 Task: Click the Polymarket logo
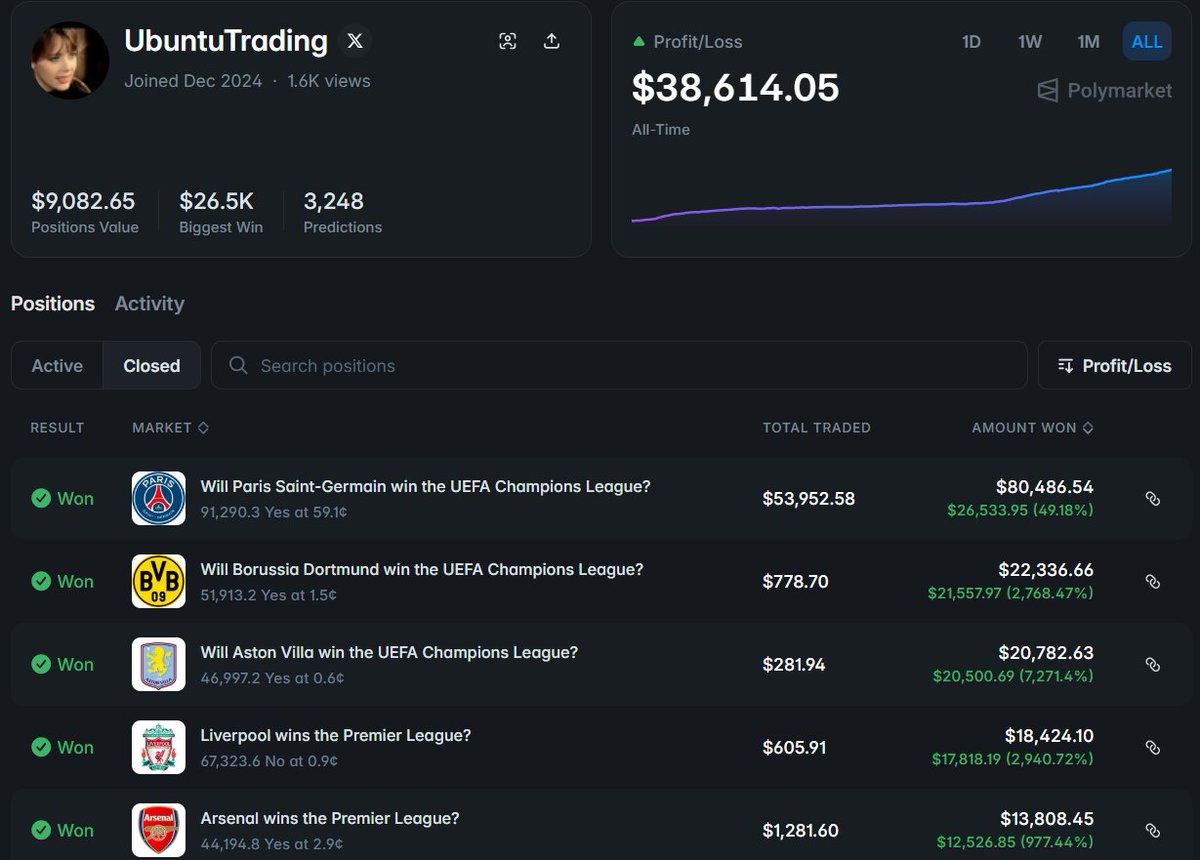[x=1105, y=91]
